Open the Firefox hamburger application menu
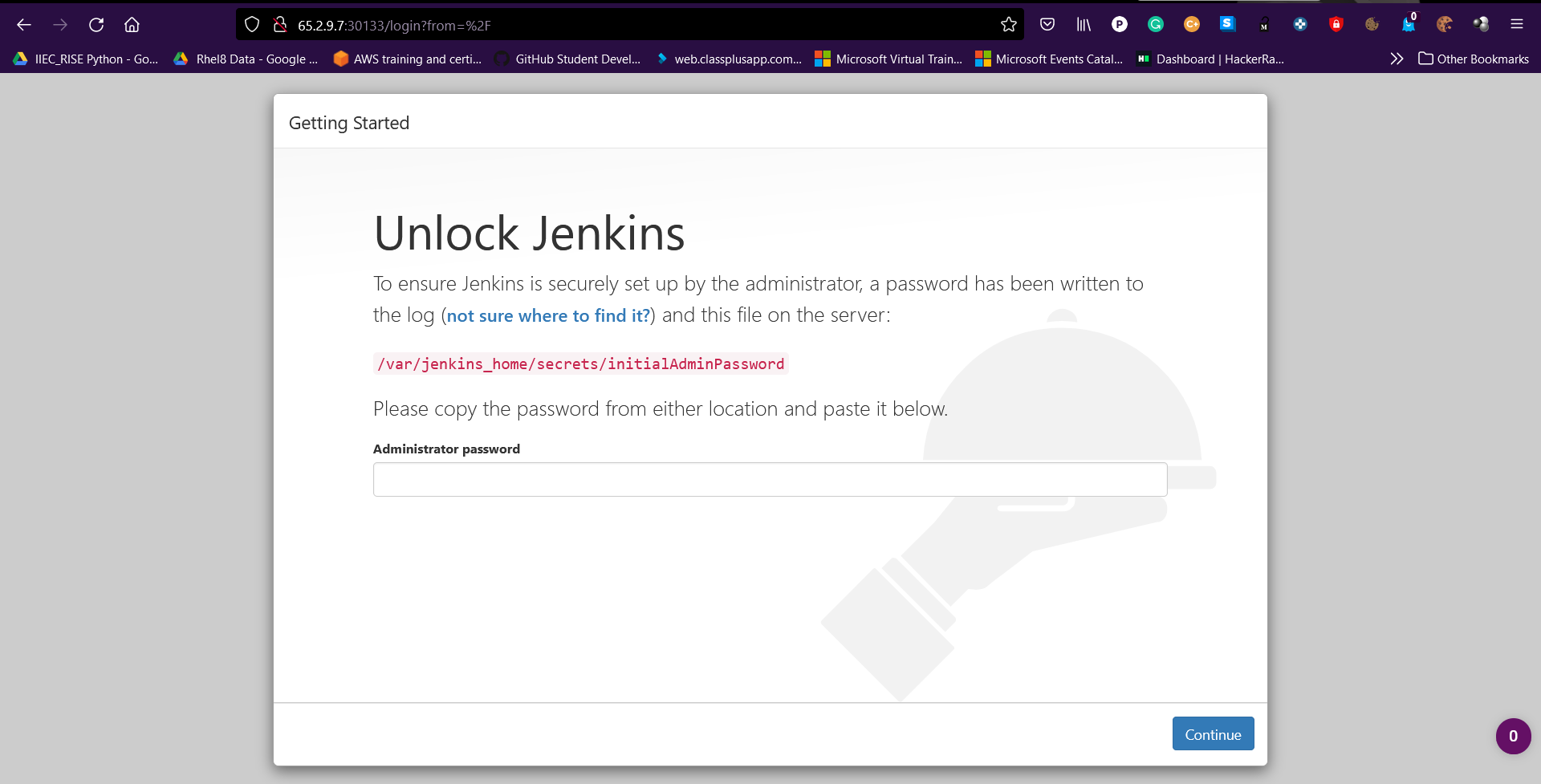Viewport: 1541px width, 784px height. click(x=1516, y=25)
